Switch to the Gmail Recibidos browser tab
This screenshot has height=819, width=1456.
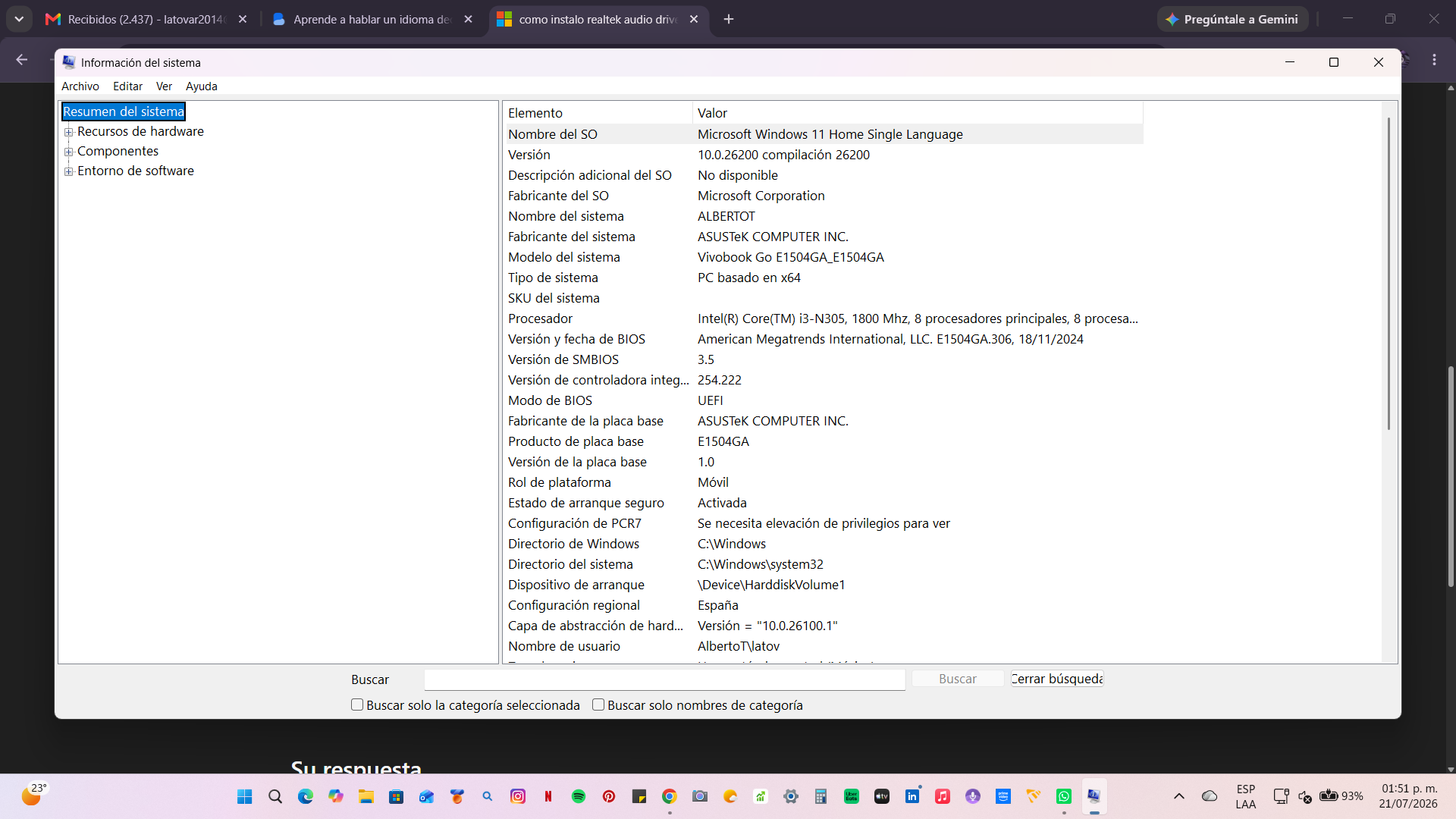[146, 19]
